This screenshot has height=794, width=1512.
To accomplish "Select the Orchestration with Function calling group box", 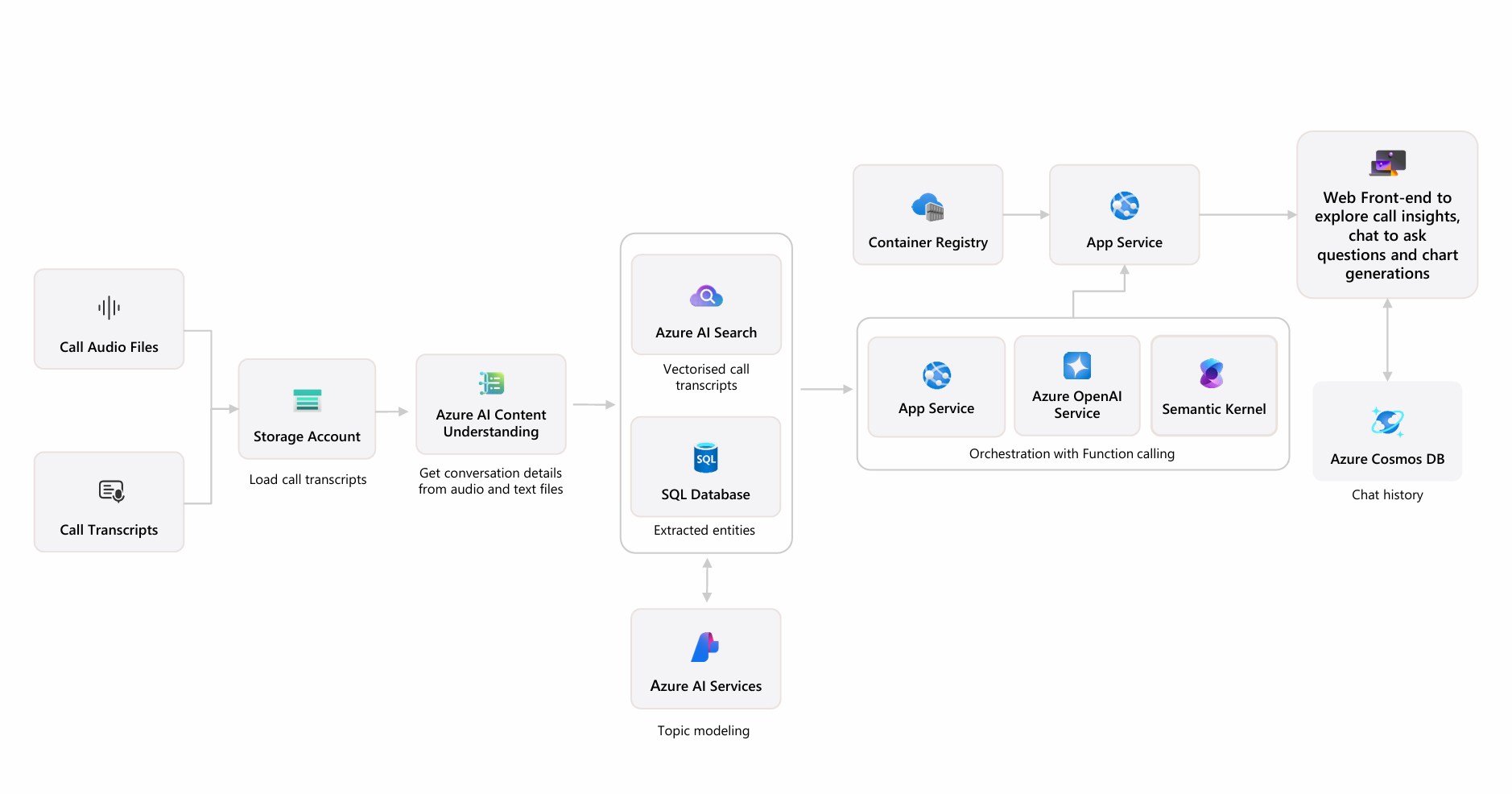I will (x=1073, y=453).
